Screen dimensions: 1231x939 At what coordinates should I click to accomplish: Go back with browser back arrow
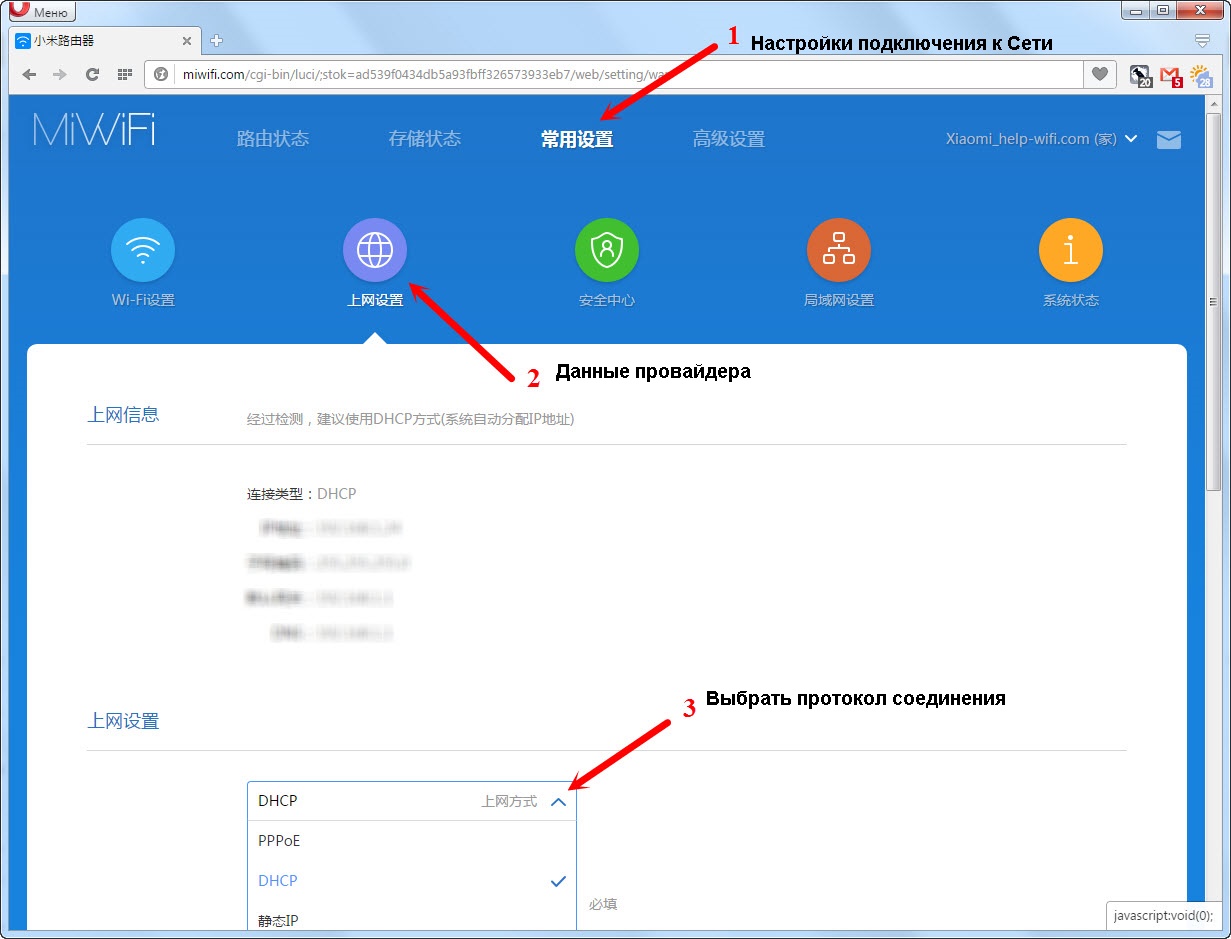(29, 74)
